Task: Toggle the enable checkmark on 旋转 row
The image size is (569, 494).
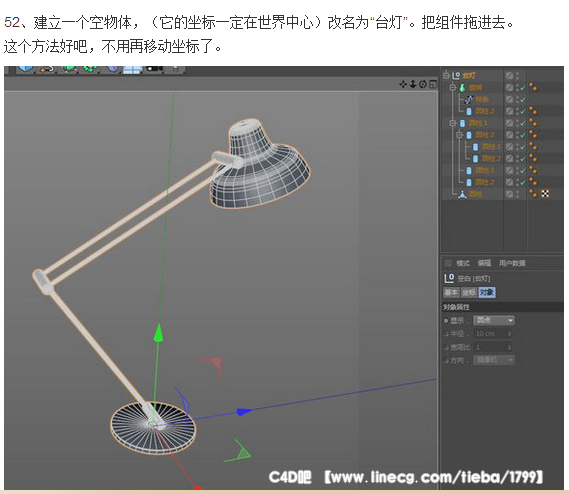Action: [523, 87]
